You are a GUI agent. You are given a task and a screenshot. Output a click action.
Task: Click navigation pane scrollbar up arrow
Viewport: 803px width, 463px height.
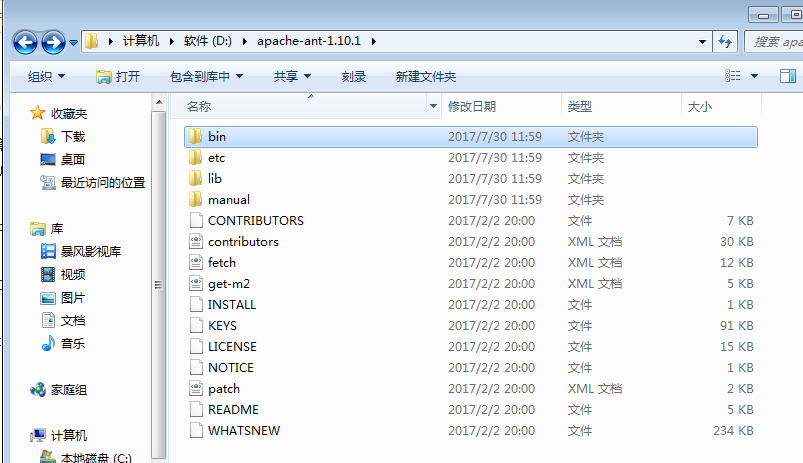point(159,102)
